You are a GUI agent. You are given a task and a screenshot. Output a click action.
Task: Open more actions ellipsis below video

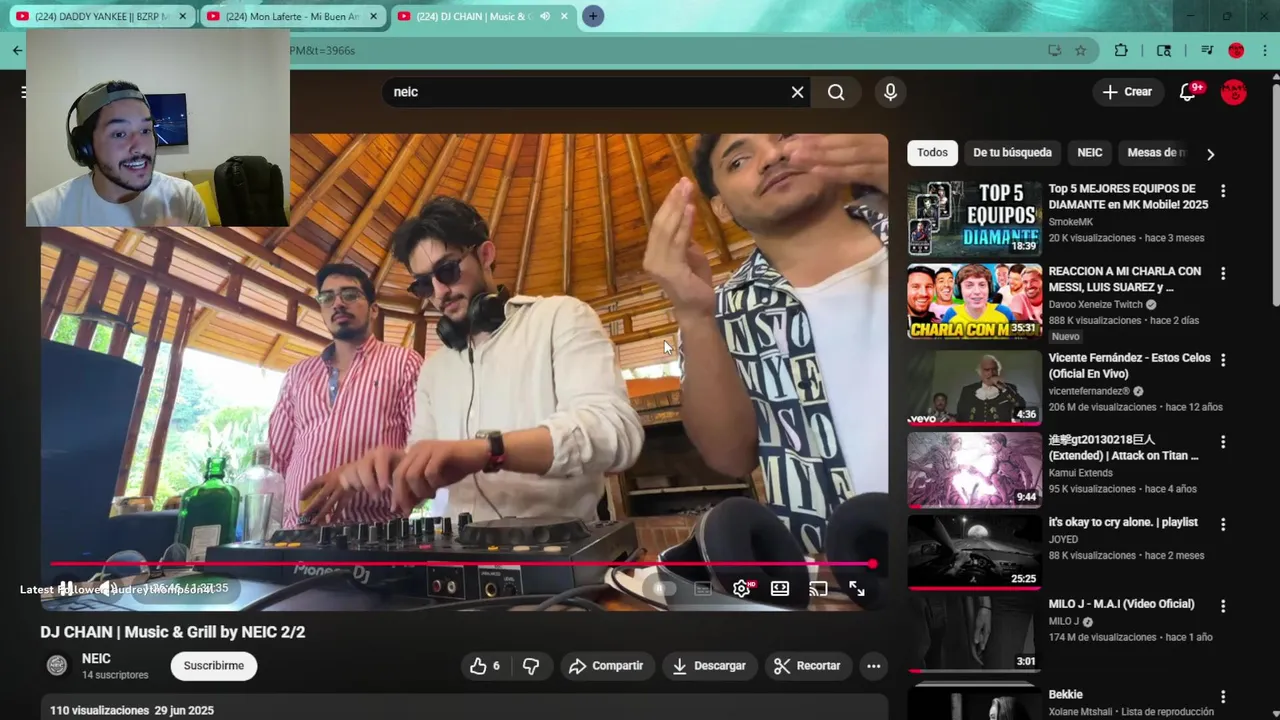click(x=873, y=666)
